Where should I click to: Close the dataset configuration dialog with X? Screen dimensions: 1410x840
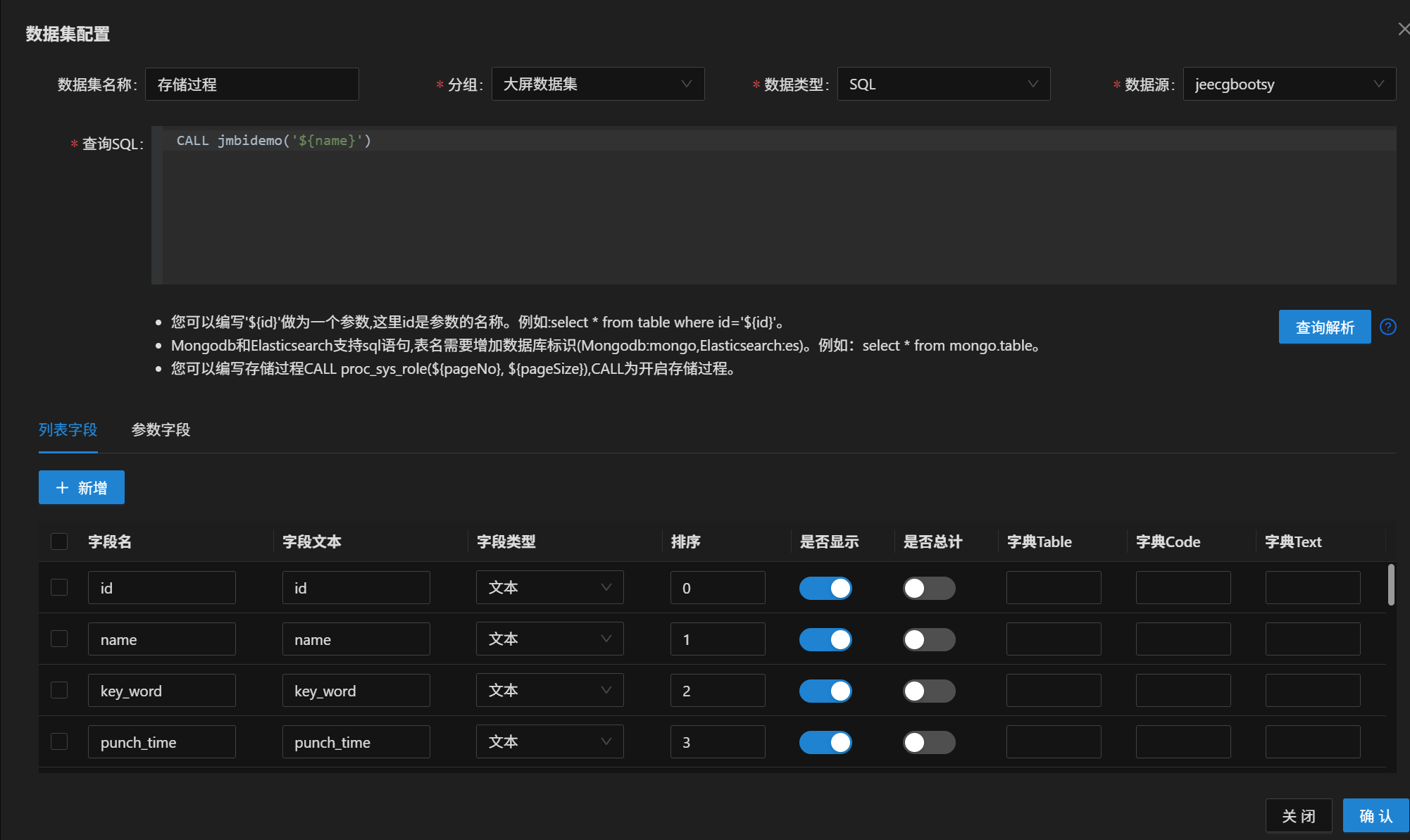click(1403, 30)
